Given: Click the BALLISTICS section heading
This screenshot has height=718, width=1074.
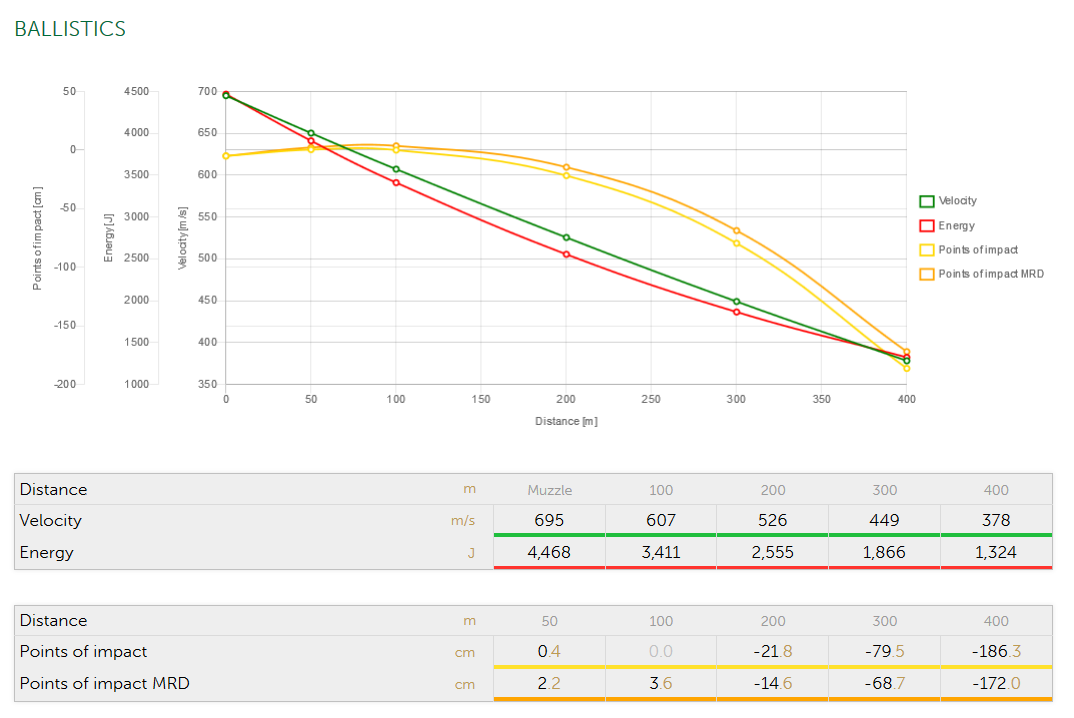Looking at the screenshot, I should (70, 29).
